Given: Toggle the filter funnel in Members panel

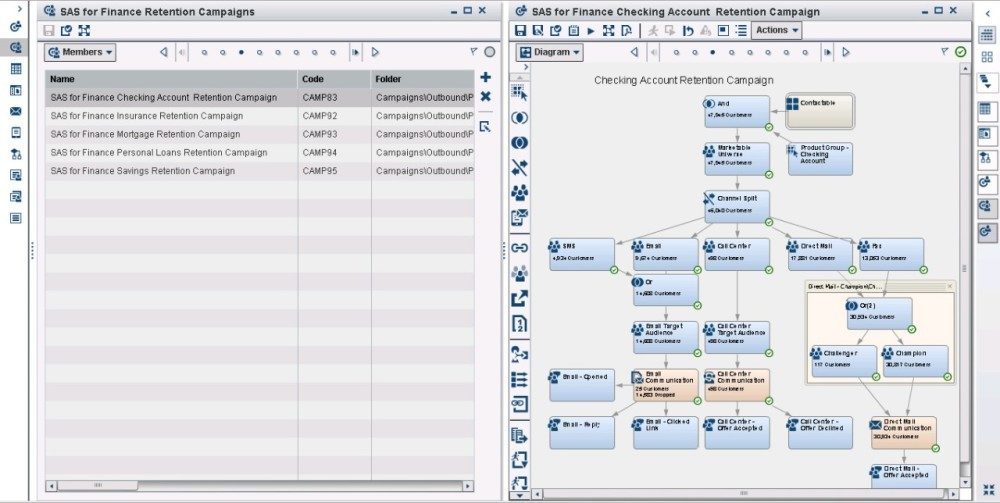Looking at the screenshot, I should 474,52.
